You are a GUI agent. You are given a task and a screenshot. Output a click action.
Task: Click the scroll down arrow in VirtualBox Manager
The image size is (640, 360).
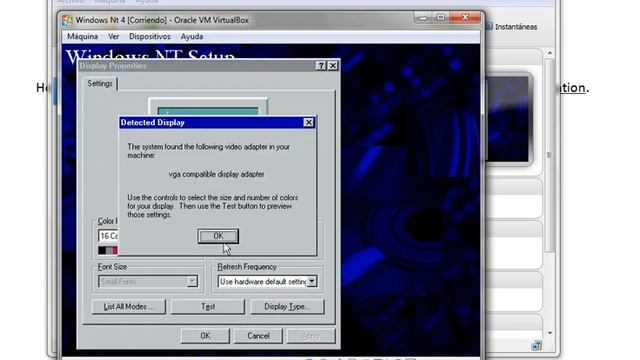point(549,333)
